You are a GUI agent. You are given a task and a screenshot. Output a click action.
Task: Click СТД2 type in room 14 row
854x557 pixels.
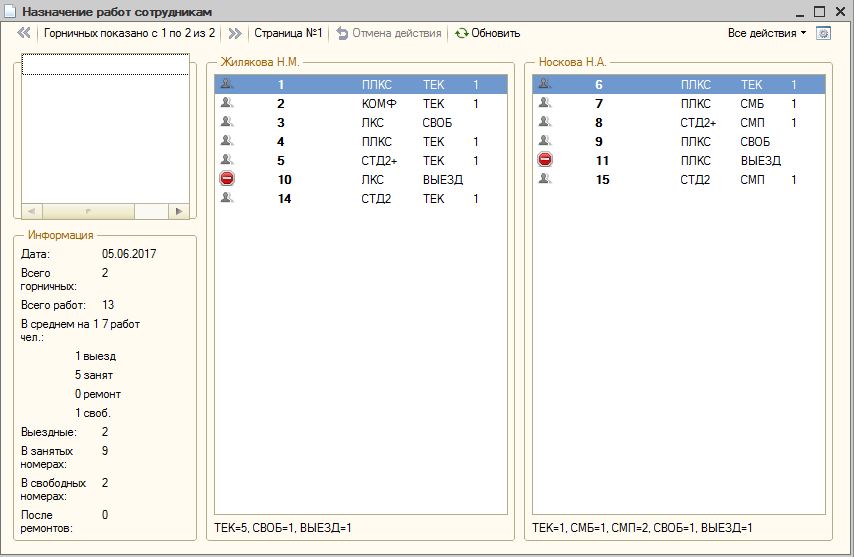point(376,199)
